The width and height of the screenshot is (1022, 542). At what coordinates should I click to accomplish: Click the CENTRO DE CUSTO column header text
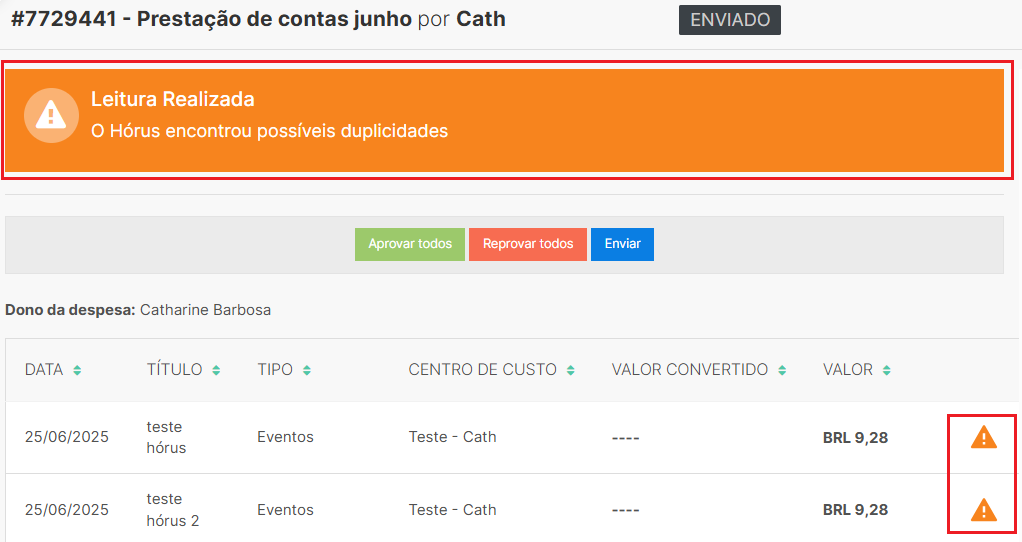[482, 370]
